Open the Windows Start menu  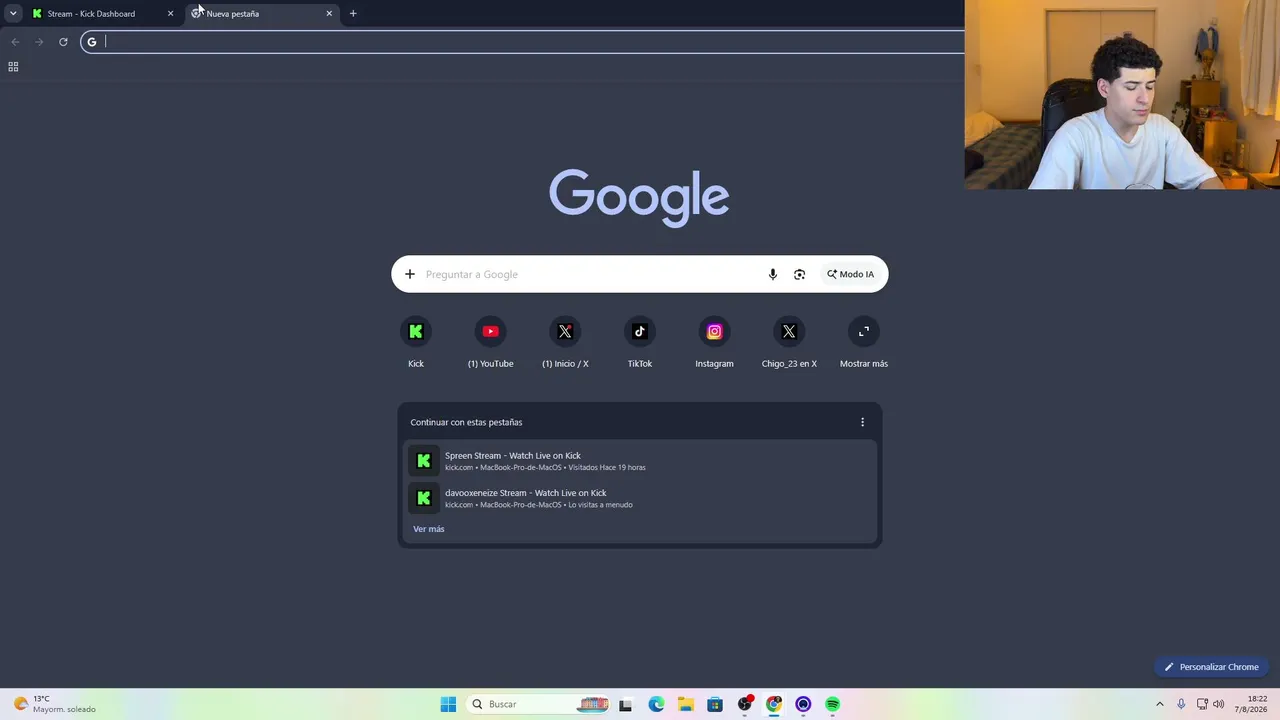coord(448,704)
